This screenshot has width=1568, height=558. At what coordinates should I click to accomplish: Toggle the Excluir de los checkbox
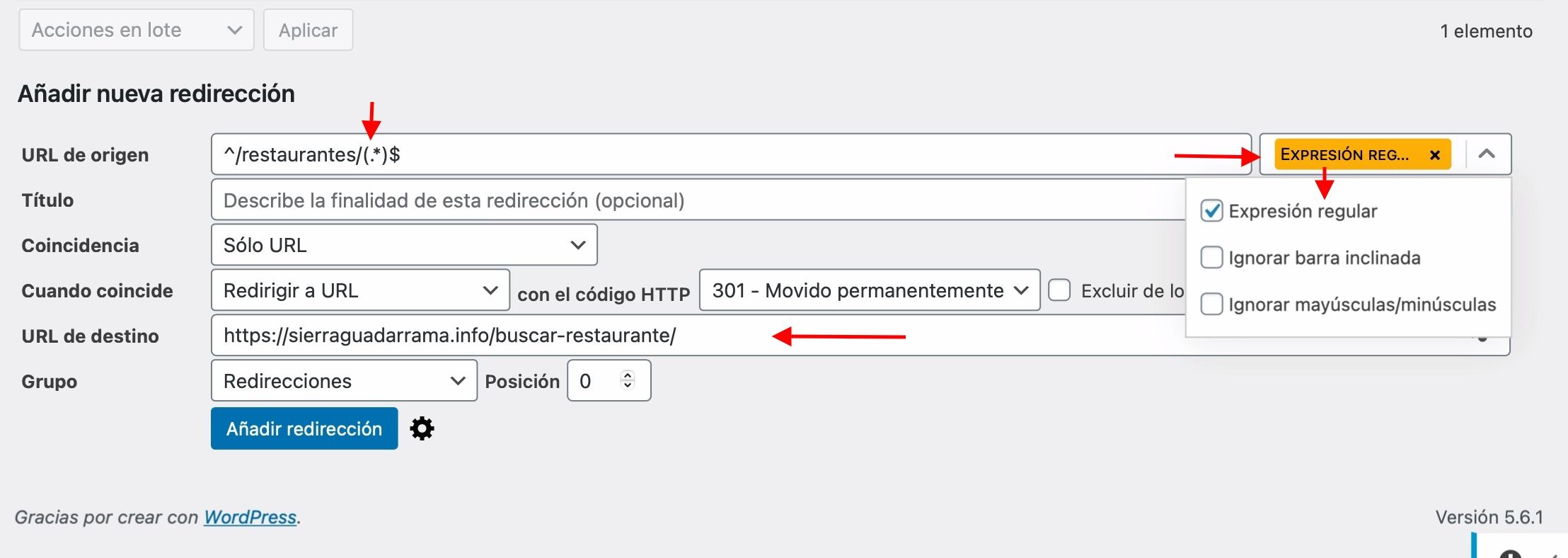point(1059,290)
